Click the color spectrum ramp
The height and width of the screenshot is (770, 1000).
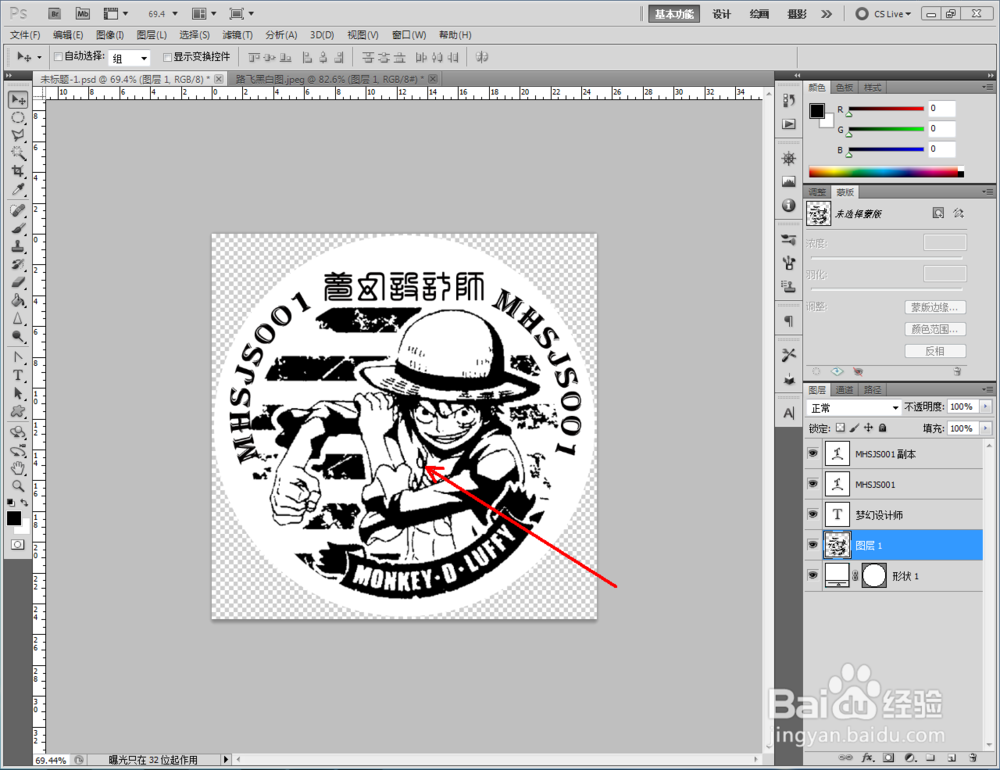pyautogui.click(x=886, y=172)
